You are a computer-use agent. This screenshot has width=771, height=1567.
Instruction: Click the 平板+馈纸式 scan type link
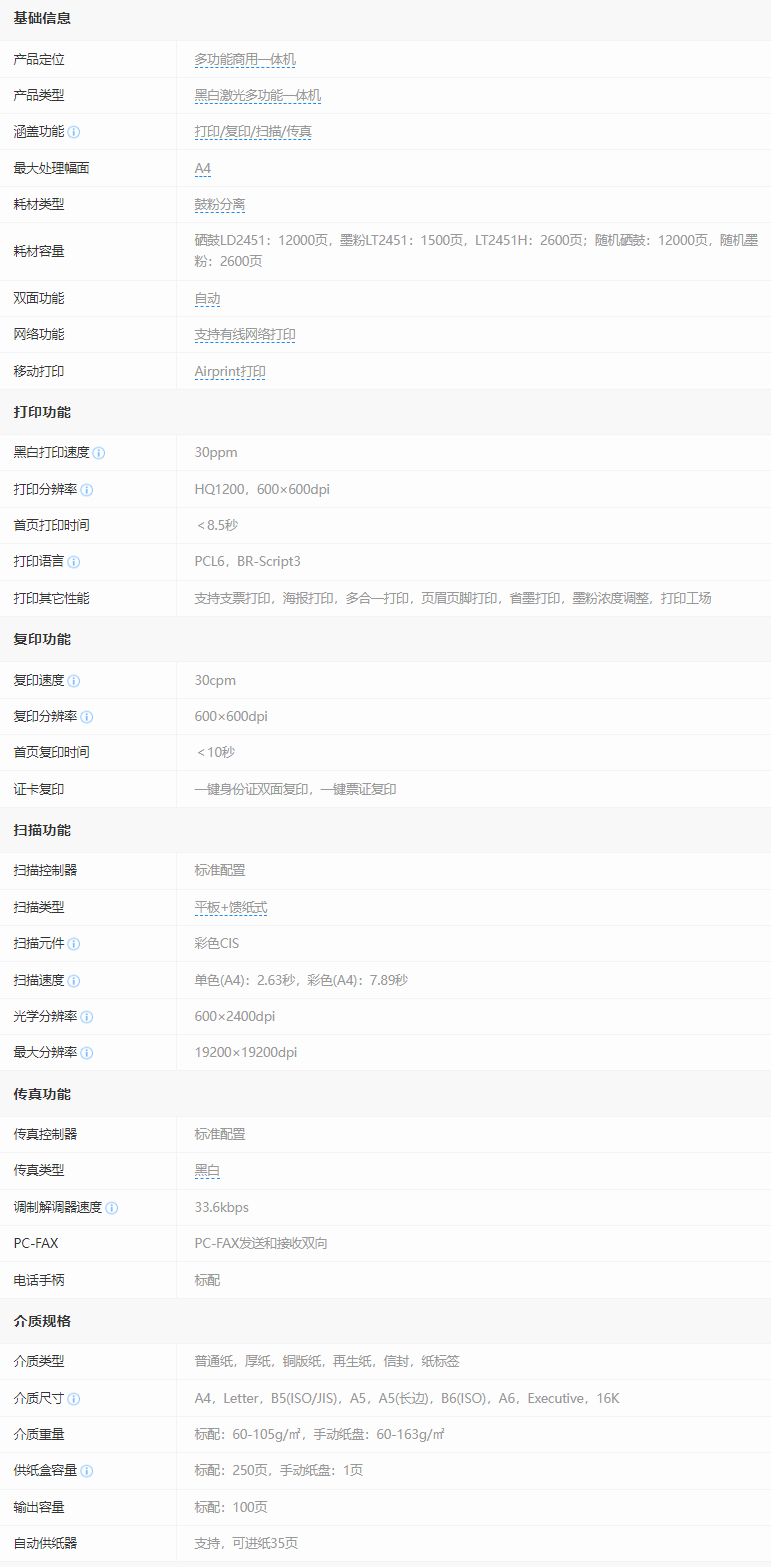(x=231, y=908)
